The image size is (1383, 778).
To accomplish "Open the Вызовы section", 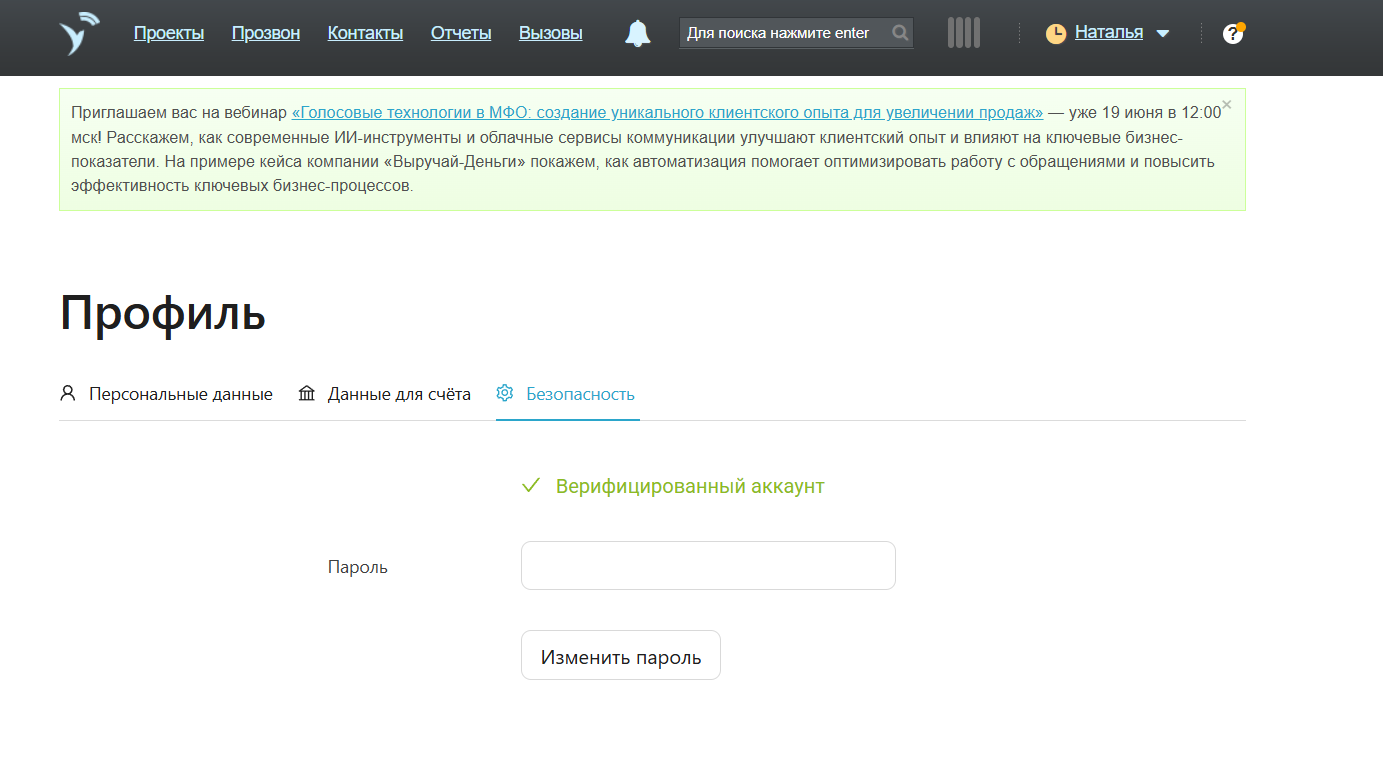I will [550, 33].
